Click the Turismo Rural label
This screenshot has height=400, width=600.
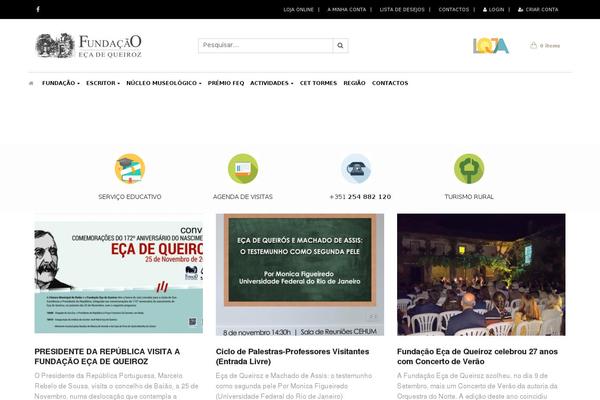coord(469,197)
